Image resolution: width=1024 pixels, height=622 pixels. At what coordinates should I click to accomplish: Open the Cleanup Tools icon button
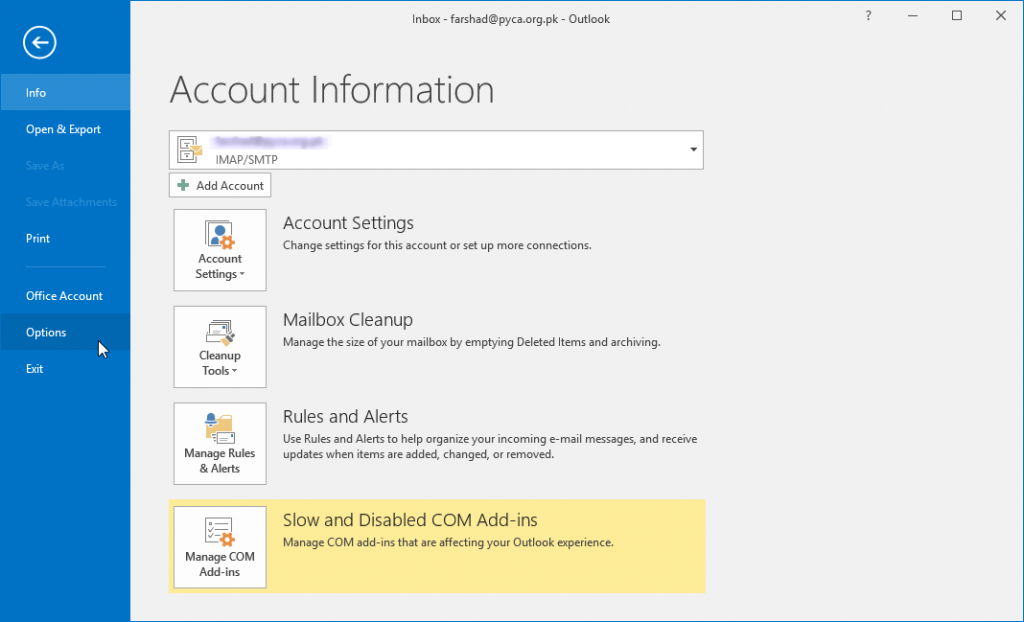click(x=219, y=333)
